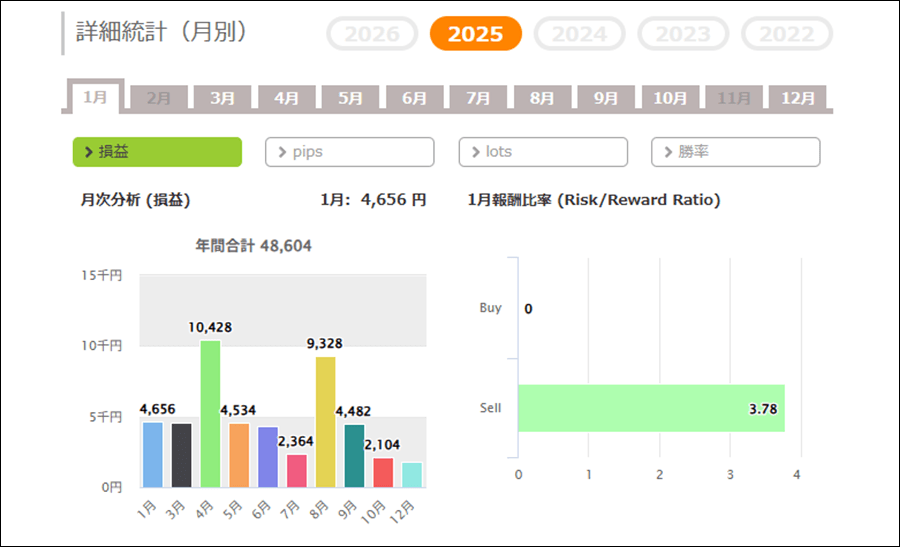Choose the 2022 year button
Image resolution: width=900 pixels, height=547 pixels.
click(787, 34)
